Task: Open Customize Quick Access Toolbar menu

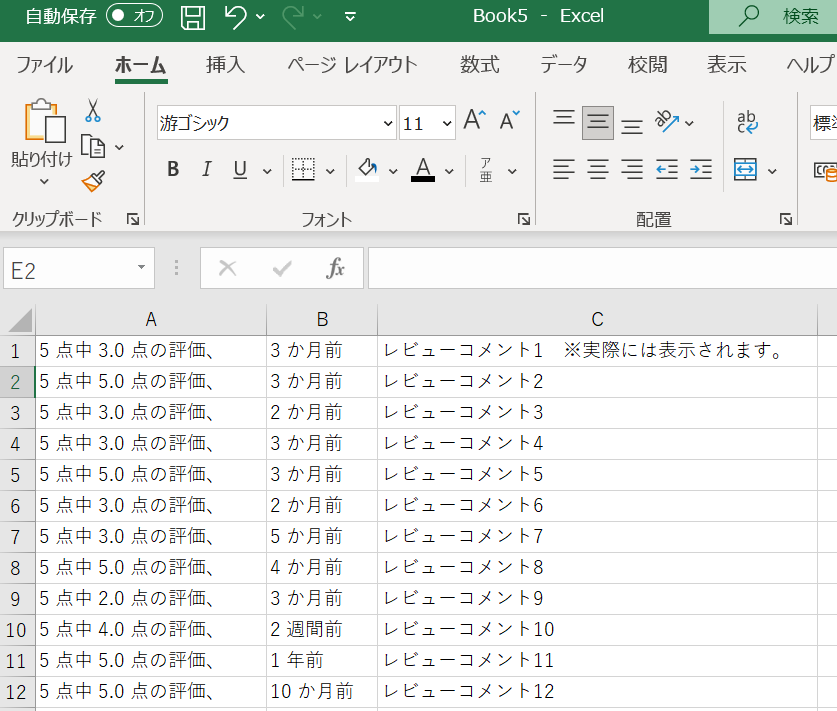Action: [350, 17]
